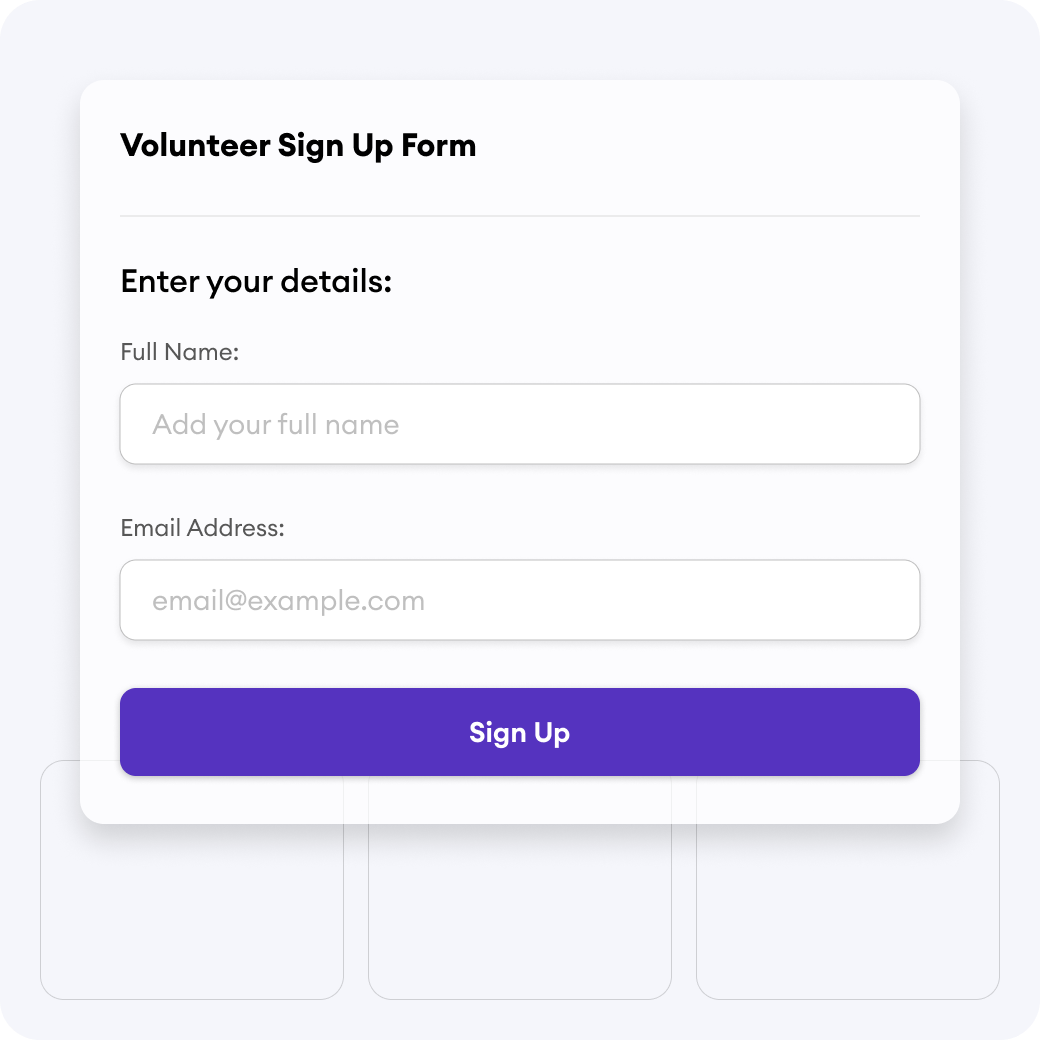The height and width of the screenshot is (1040, 1040).
Task: Click the word 'details:' in the heading
Action: click(x=336, y=281)
